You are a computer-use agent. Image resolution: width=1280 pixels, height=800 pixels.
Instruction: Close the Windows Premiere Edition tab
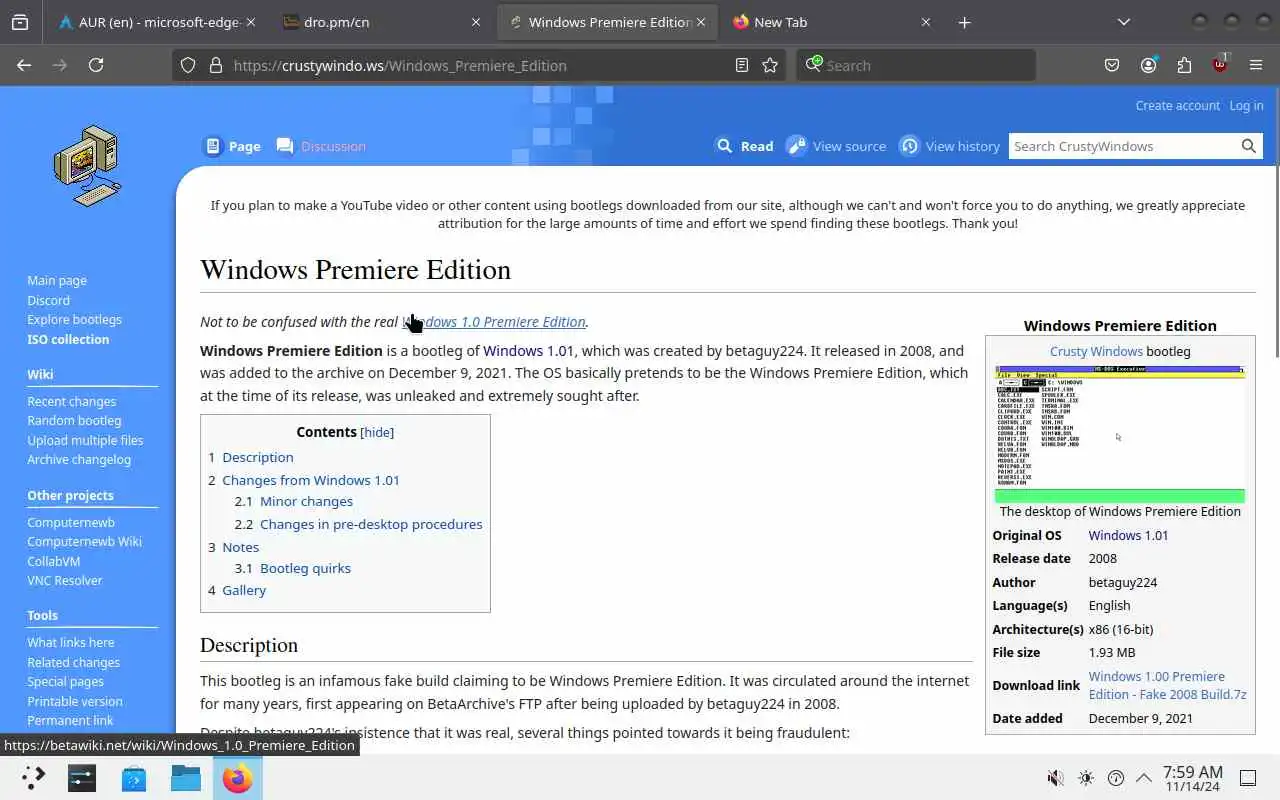click(701, 22)
